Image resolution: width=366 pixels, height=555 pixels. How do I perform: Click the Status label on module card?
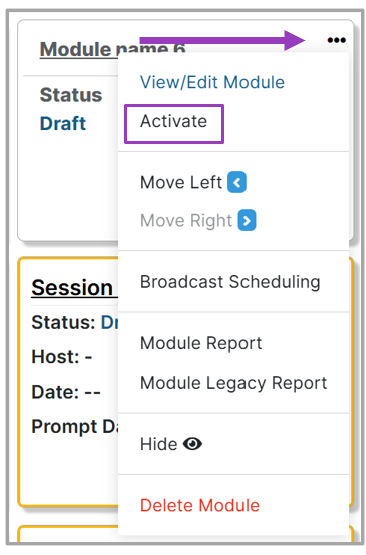71,95
